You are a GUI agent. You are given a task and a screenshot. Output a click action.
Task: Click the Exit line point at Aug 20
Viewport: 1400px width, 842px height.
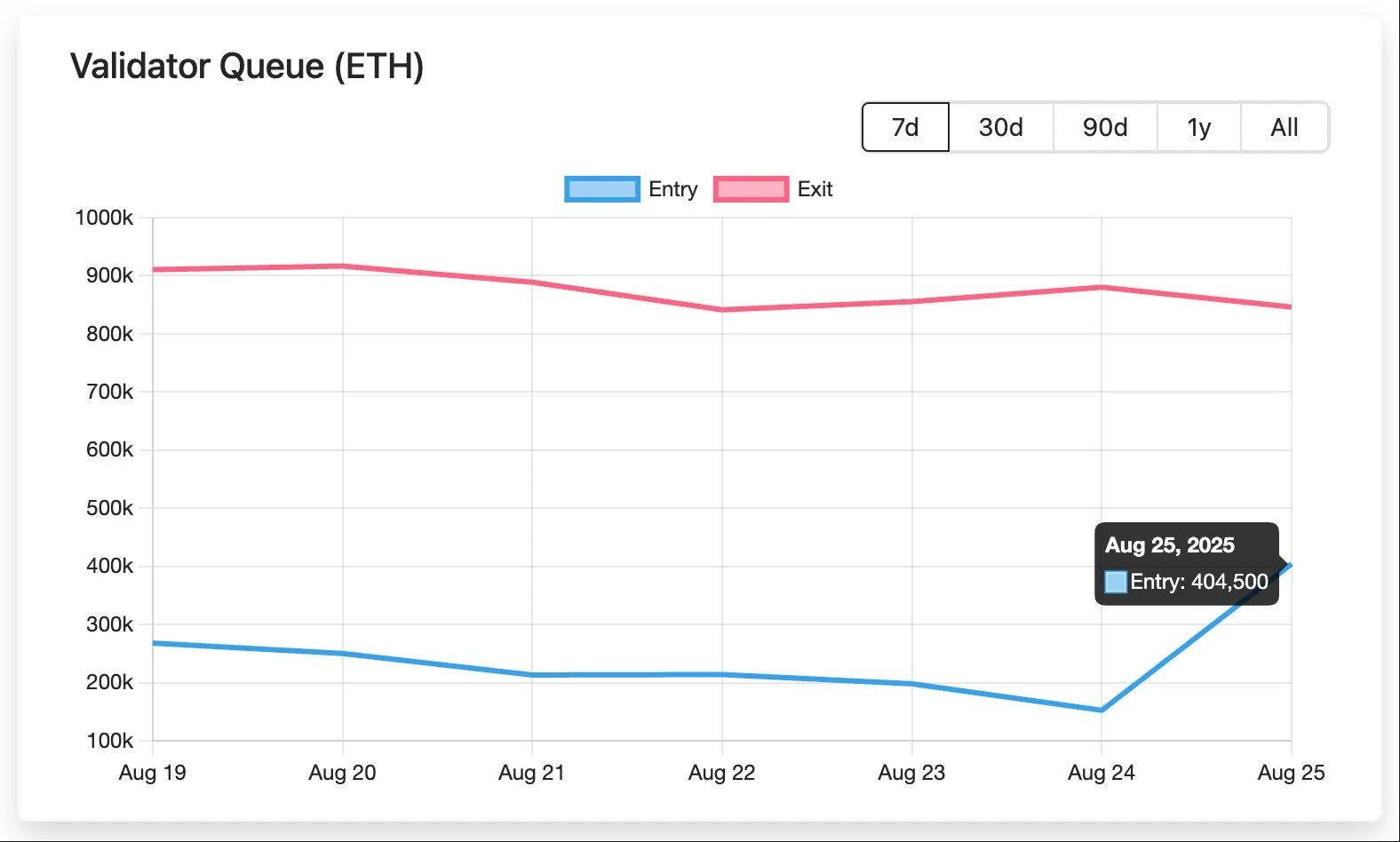click(343, 265)
